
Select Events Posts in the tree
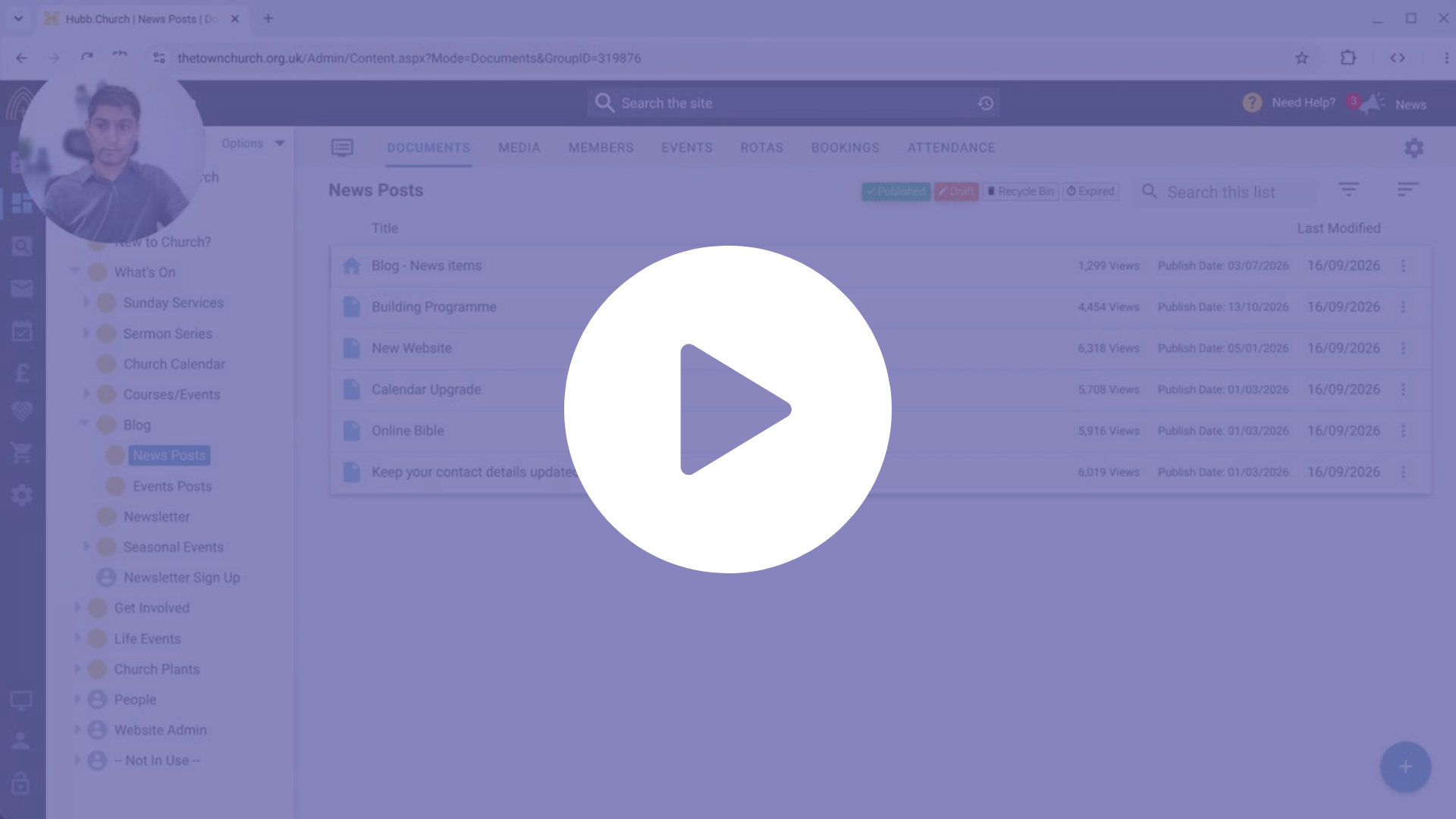(172, 486)
